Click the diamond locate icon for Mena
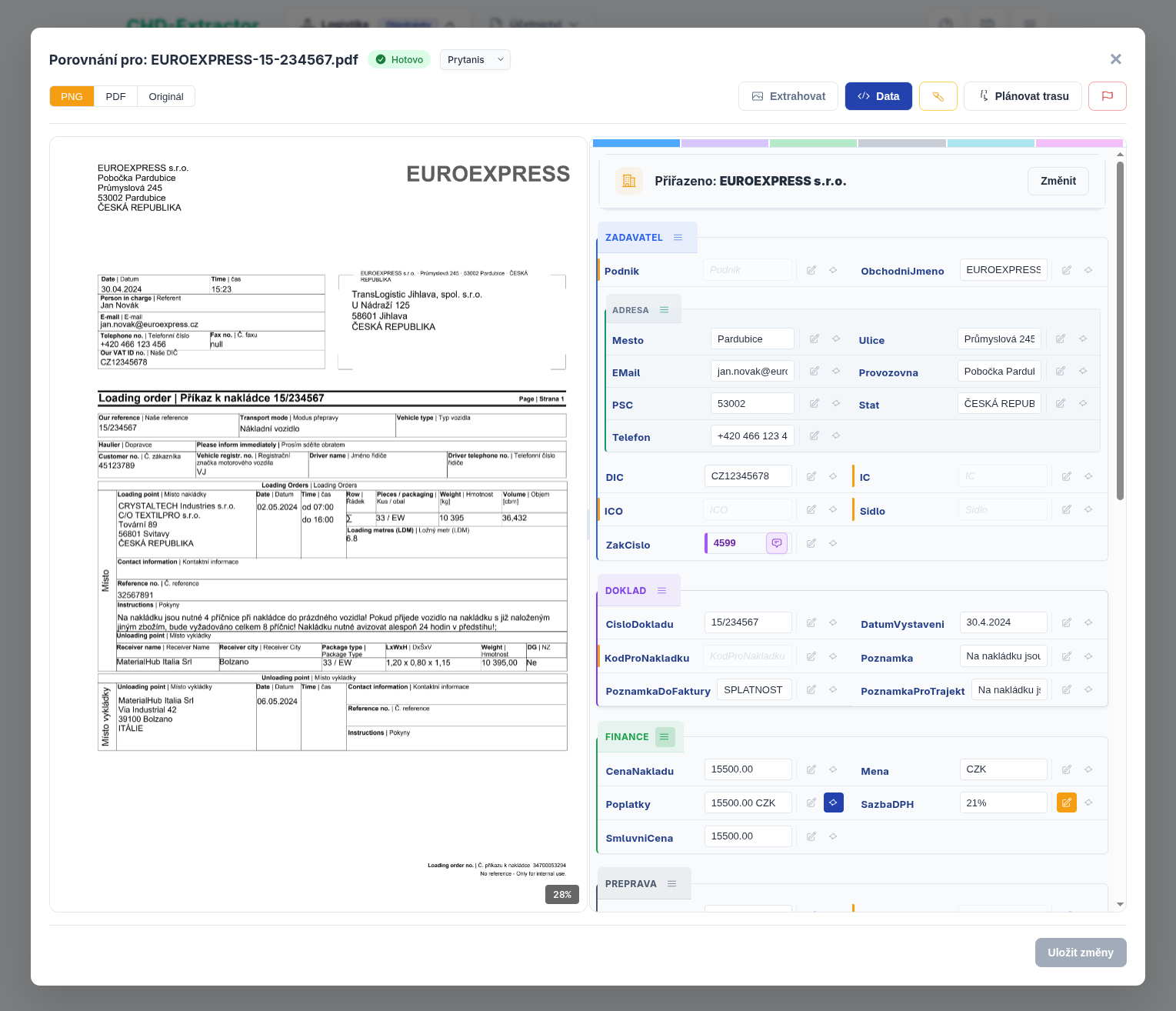 pos(1088,769)
